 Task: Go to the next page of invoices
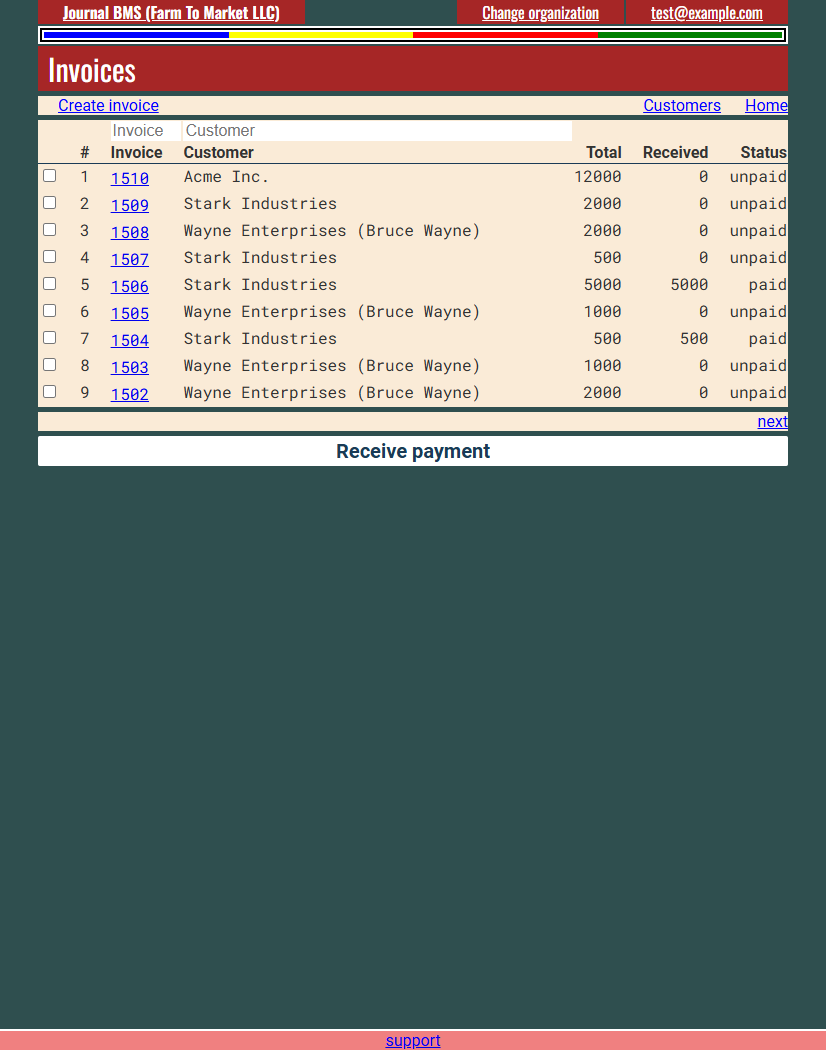(772, 422)
